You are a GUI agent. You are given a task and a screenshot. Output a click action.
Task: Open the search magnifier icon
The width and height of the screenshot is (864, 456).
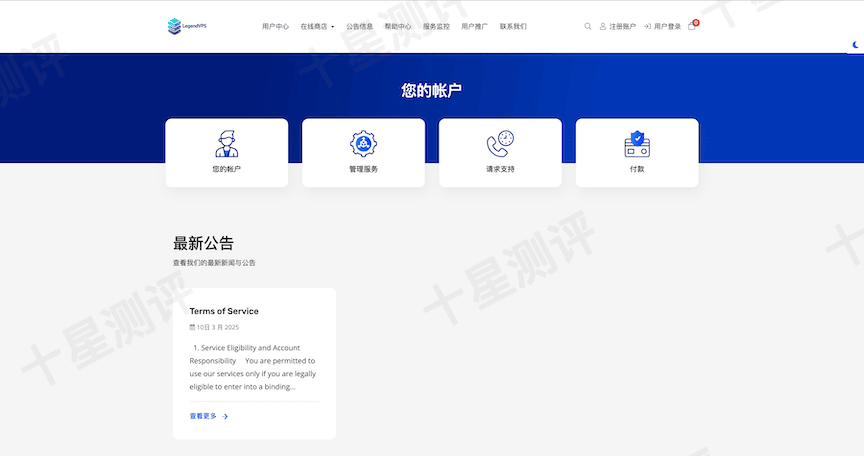coord(588,27)
